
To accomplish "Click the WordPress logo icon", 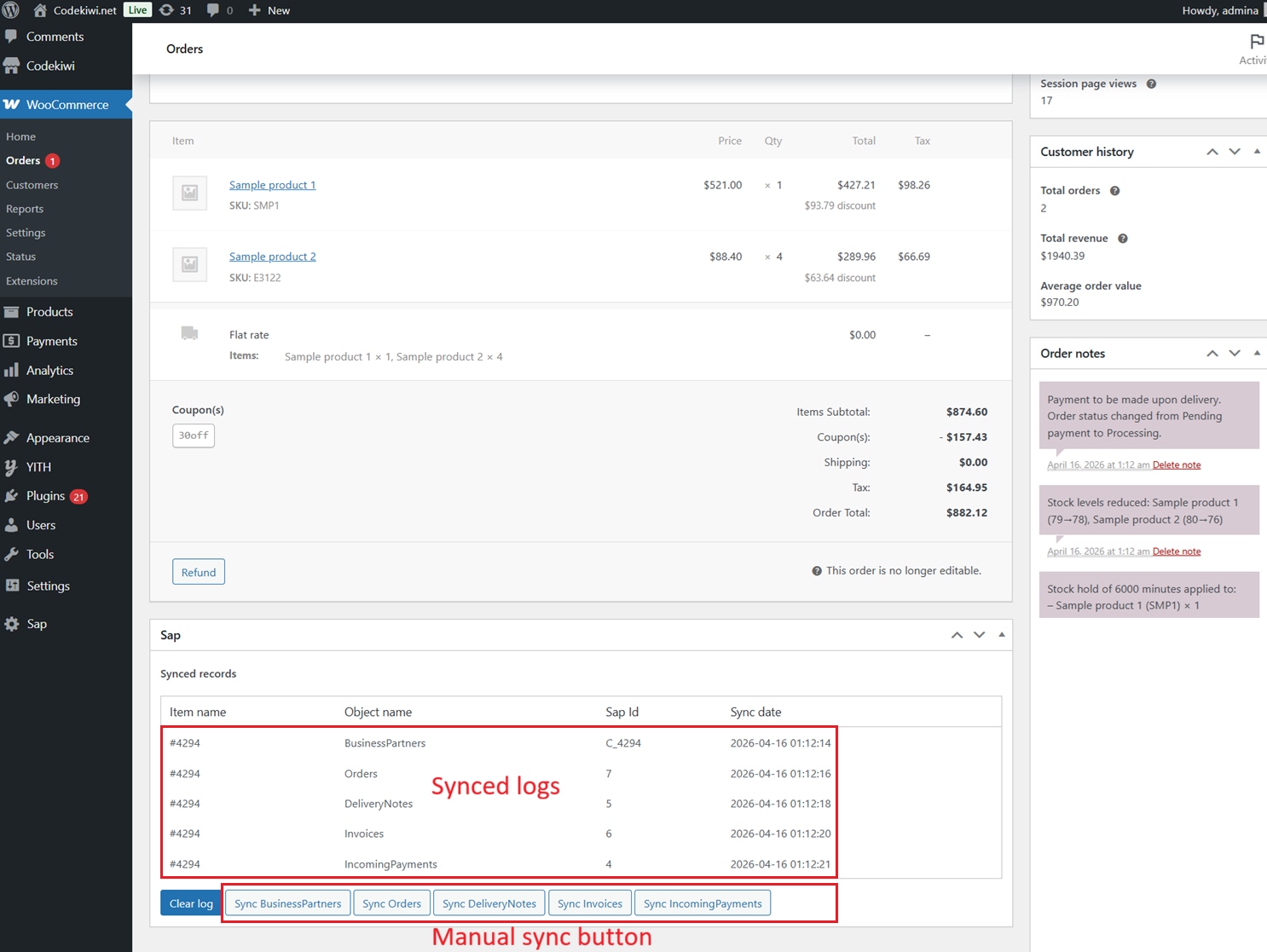I will (10, 10).
